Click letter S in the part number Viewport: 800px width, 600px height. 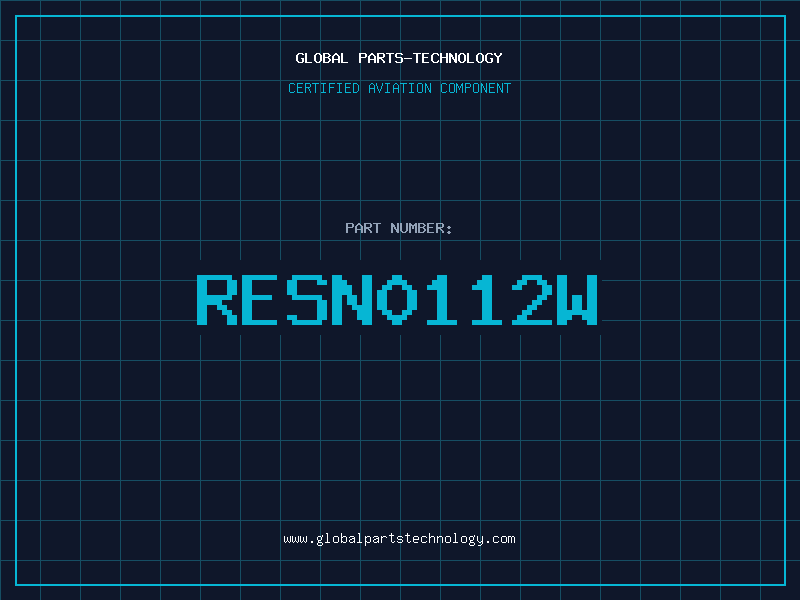point(308,299)
